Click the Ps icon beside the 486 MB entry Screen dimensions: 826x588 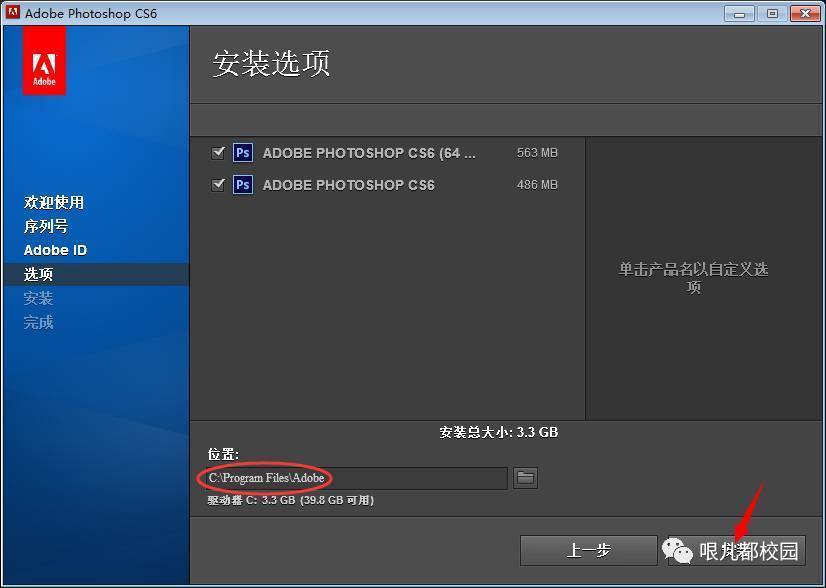coord(243,185)
